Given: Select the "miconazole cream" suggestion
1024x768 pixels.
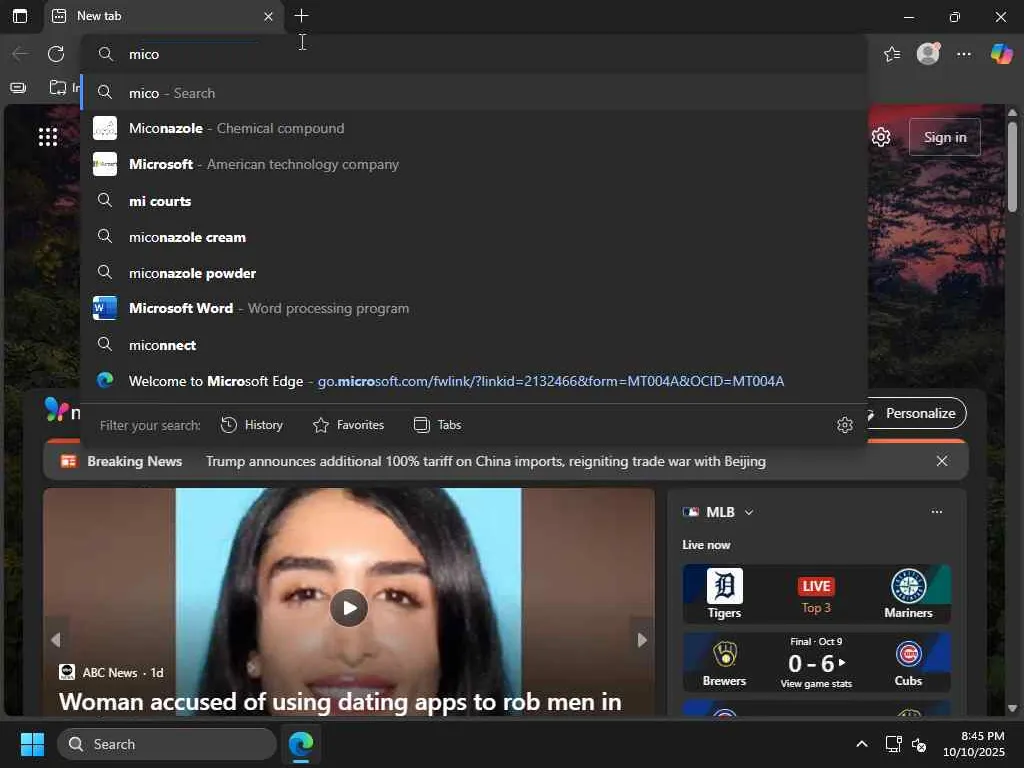Looking at the screenshot, I should pos(474,237).
